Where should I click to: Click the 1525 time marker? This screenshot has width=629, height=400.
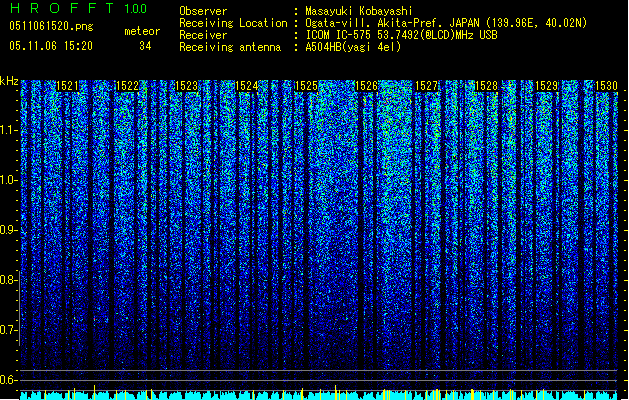(306, 86)
